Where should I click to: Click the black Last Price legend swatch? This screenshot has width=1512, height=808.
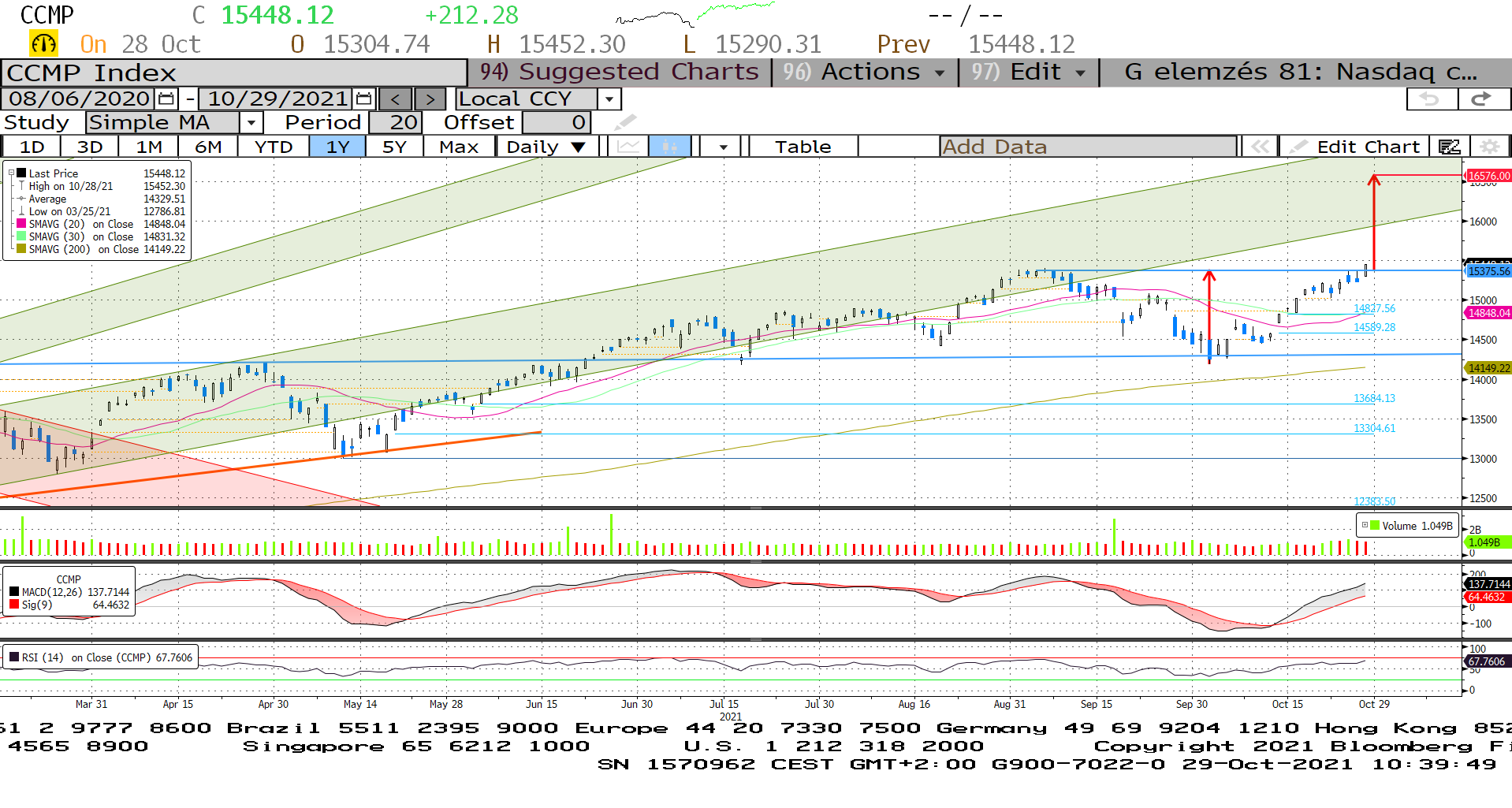[21, 173]
